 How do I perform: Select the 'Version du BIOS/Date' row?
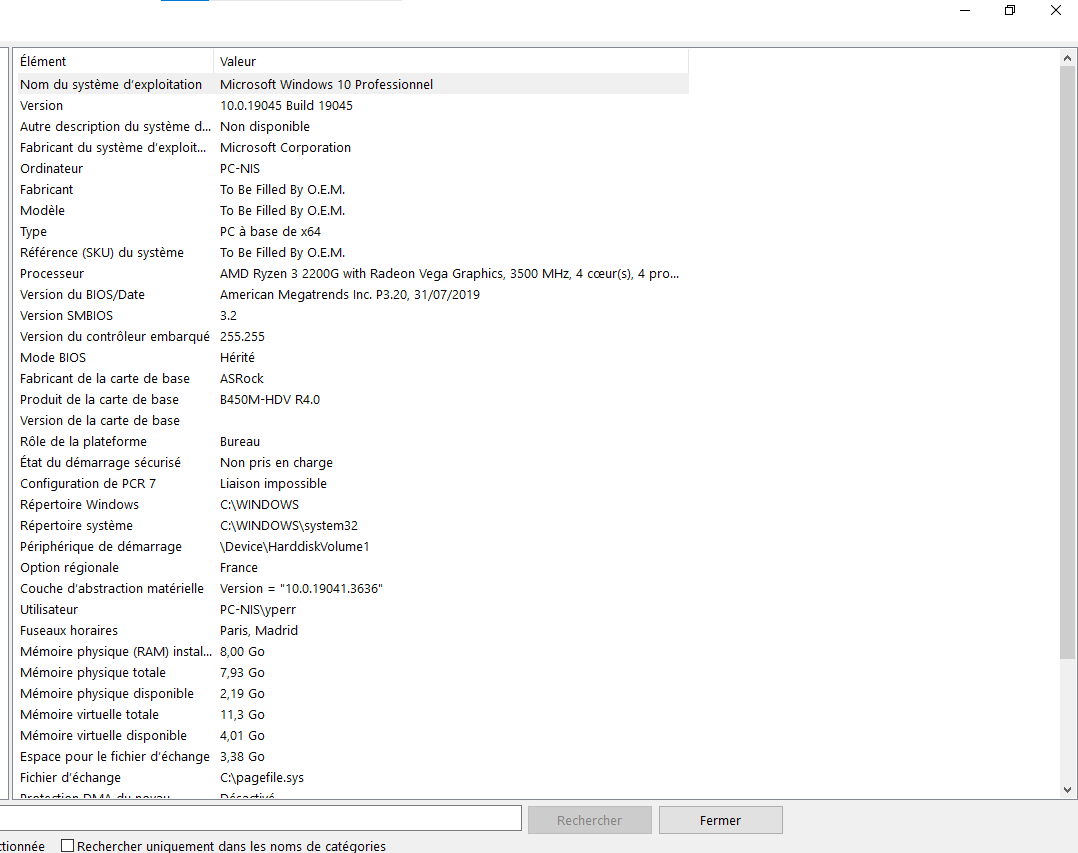tap(82, 295)
